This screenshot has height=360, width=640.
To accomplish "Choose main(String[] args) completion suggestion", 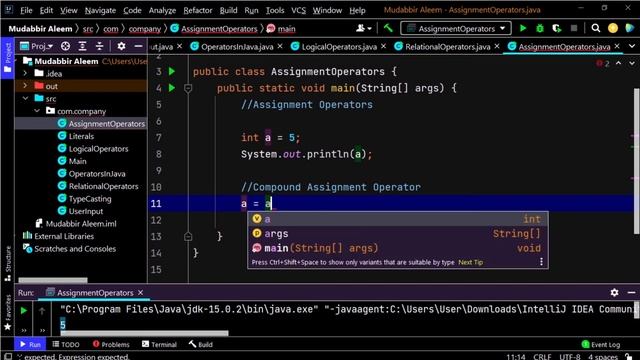I will click(398, 248).
